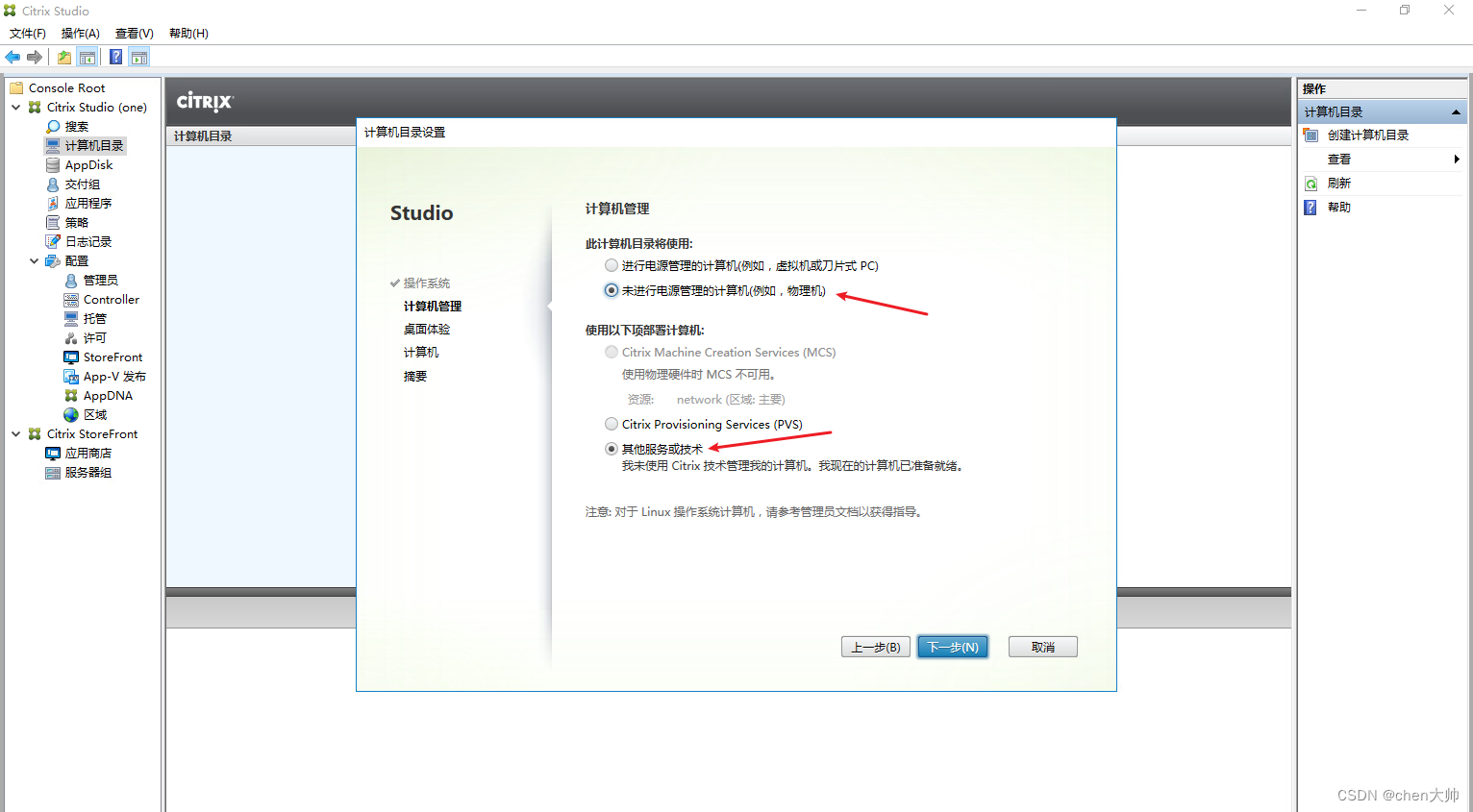The height and width of the screenshot is (812, 1473).
Task: Click the Forward arrow toolbar icon
Action: pyautogui.click(x=35, y=58)
